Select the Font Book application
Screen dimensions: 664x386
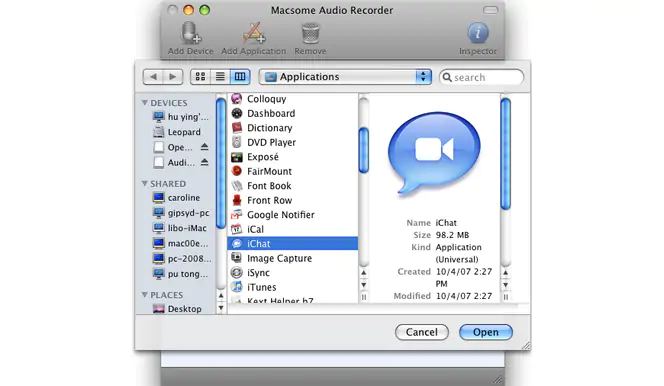click(x=293, y=186)
